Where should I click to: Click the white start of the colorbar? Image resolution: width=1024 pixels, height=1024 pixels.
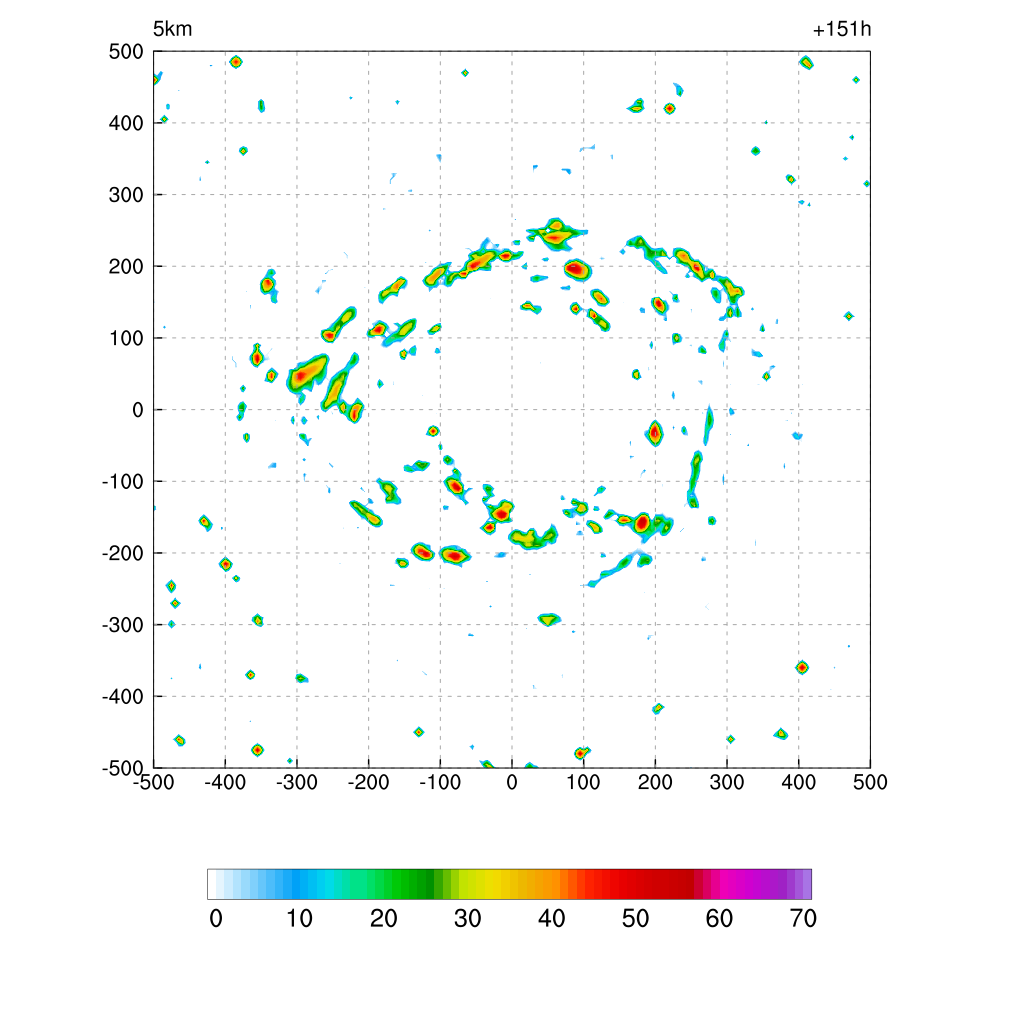coord(212,884)
